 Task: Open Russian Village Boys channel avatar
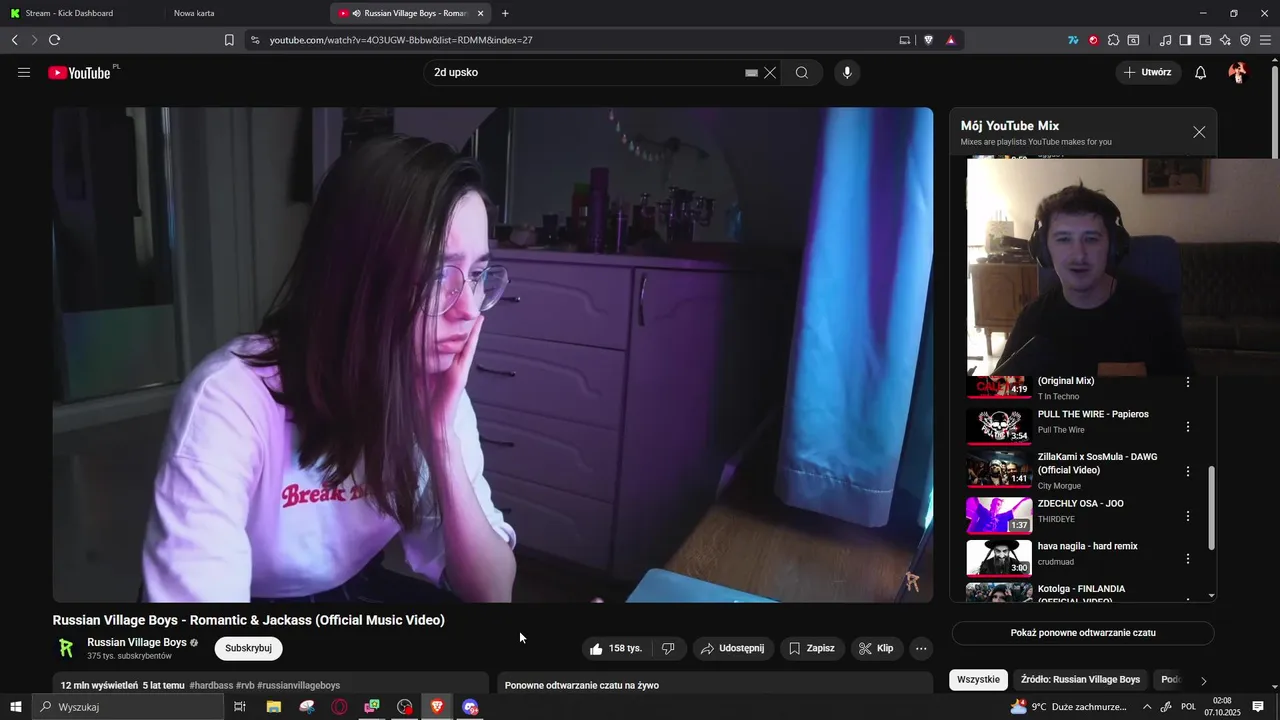tap(66, 648)
